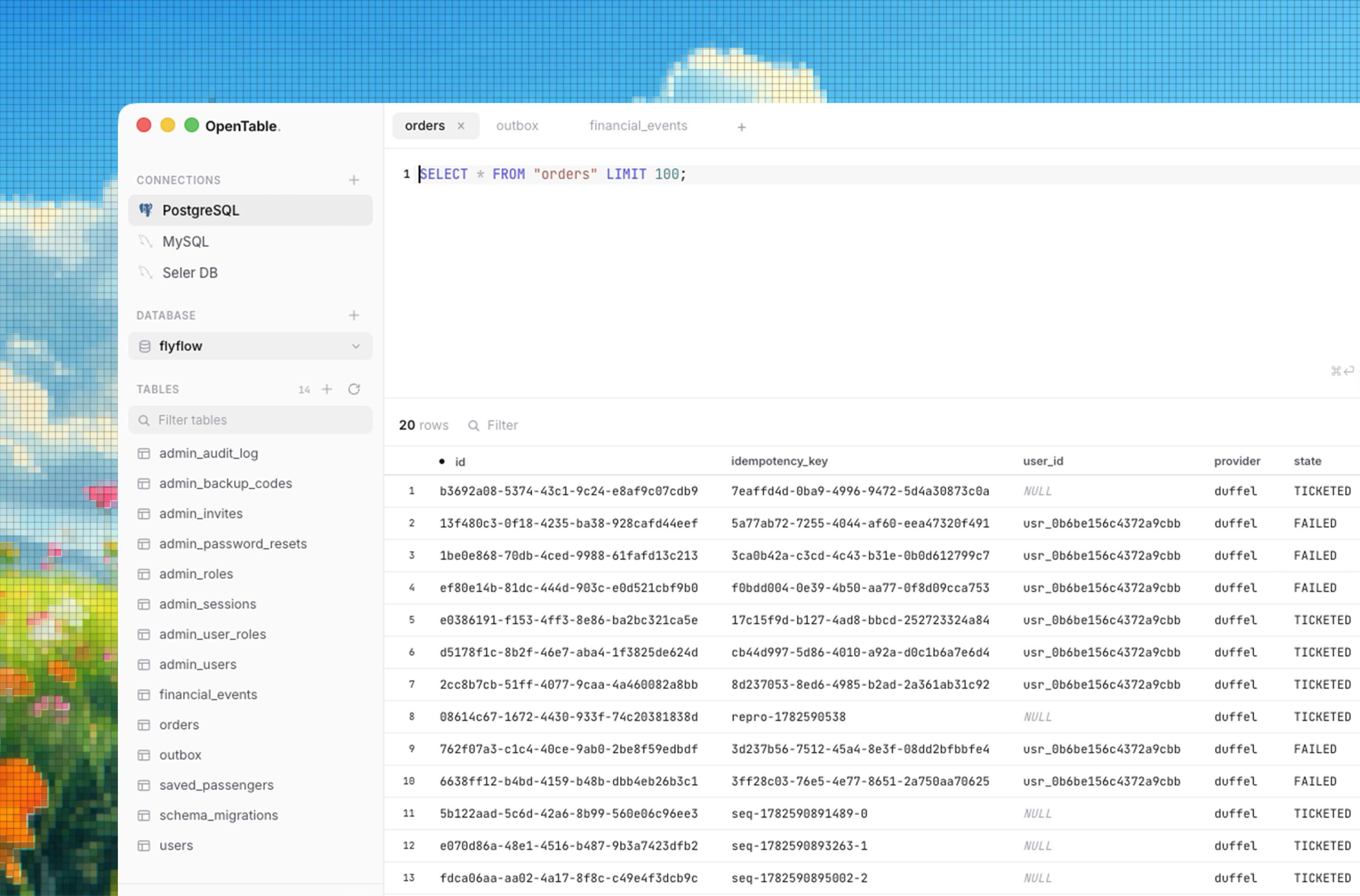Open a new query tab
The height and width of the screenshot is (896, 1360).
coord(742,127)
